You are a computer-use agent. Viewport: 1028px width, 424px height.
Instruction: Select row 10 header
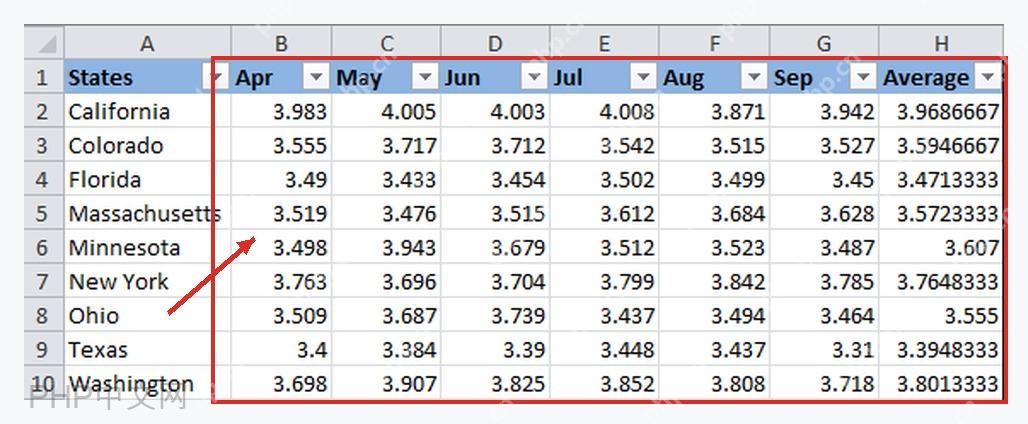point(45,383)
